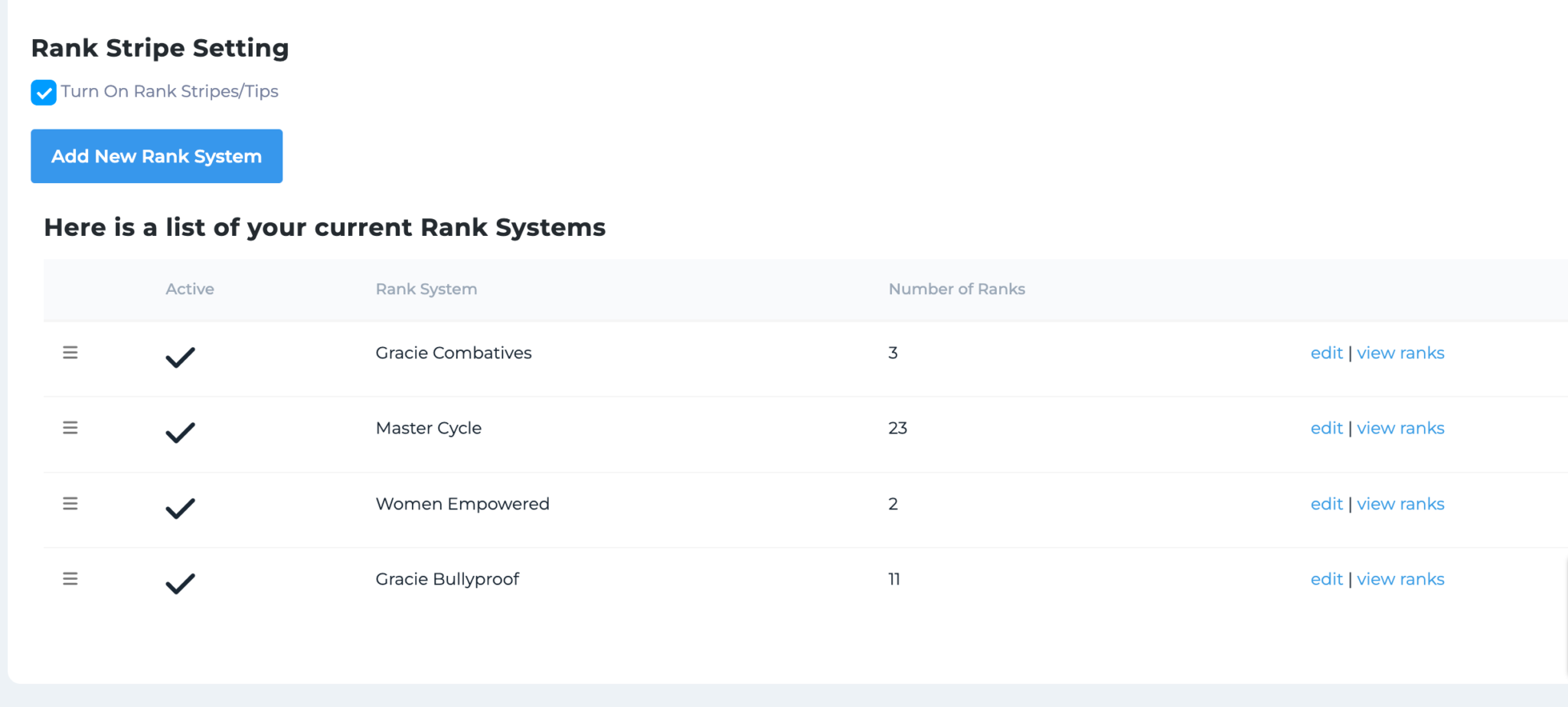The width and height of the screenshot is (1568, 707).
Task: Click drag handle icon for Women Empowered row
Action: point(70,503)
